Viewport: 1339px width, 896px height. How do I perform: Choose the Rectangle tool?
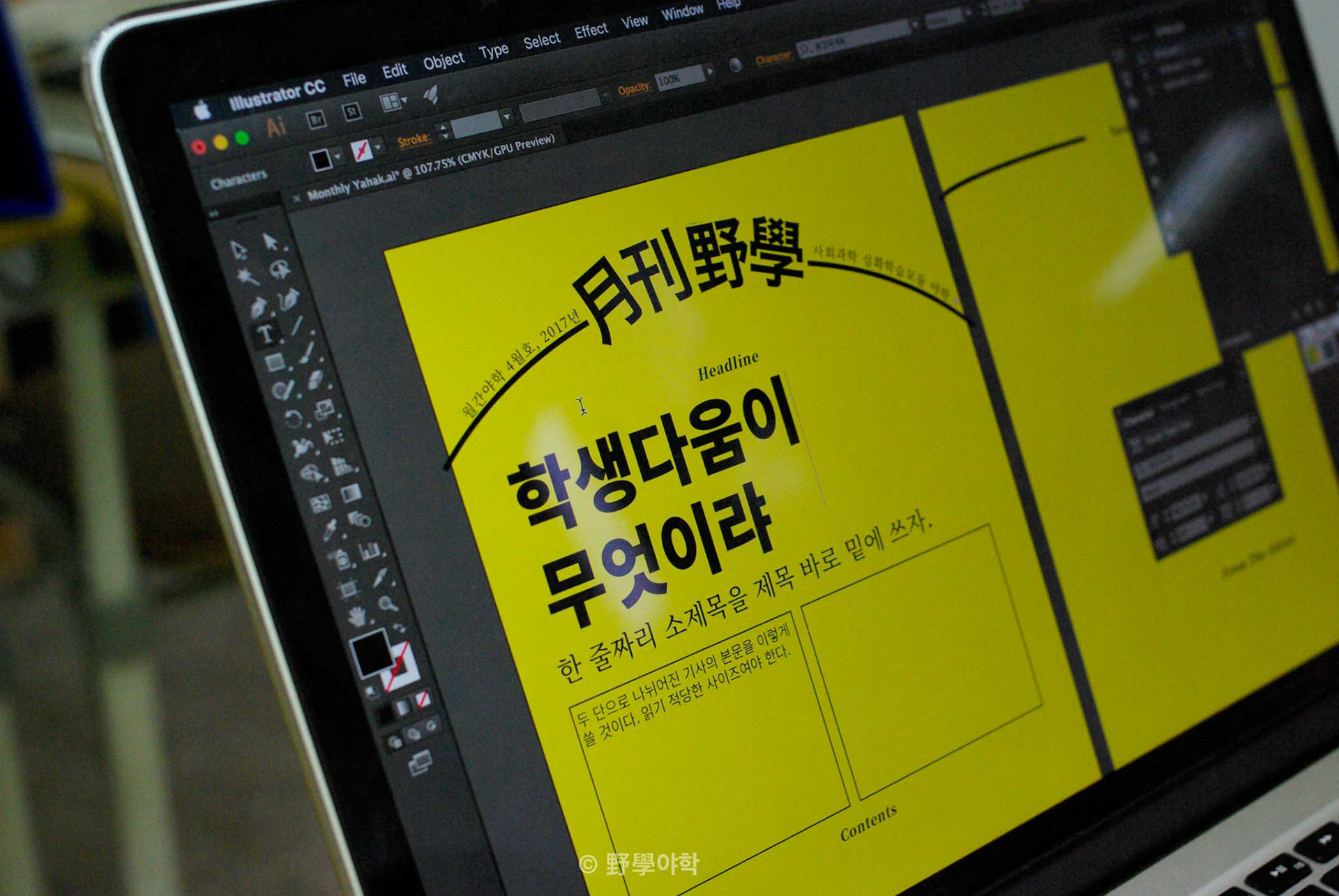click(275, 362)
